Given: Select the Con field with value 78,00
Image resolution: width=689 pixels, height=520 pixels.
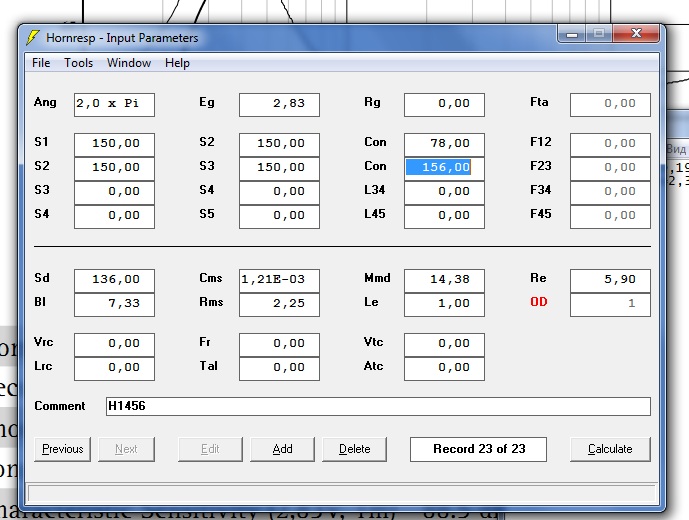Looking at the screenshot, I should (x=444, y=144).
